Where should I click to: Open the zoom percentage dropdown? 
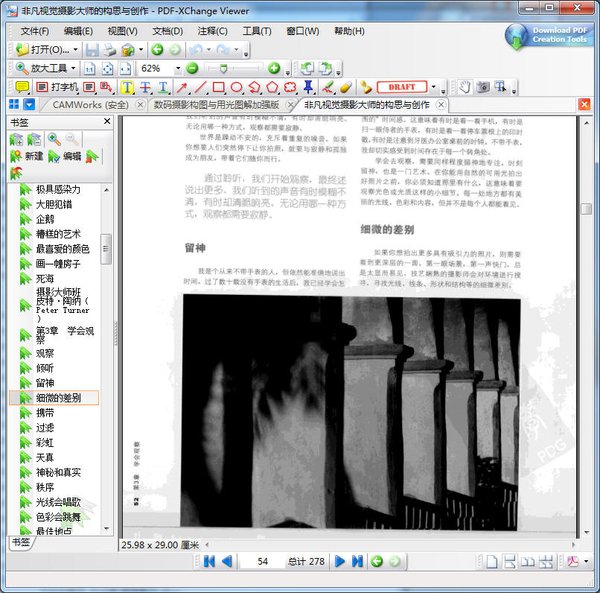coord(177,68)
